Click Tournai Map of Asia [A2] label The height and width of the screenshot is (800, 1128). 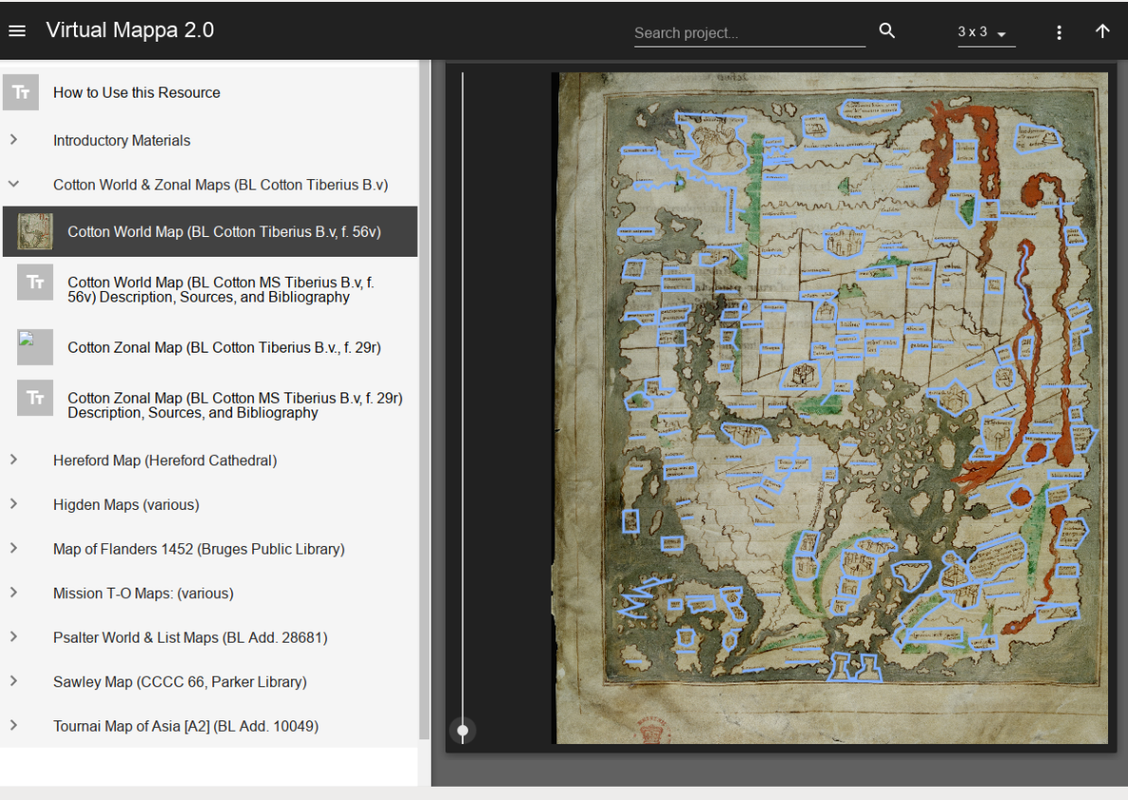click(x=186, y=726)
